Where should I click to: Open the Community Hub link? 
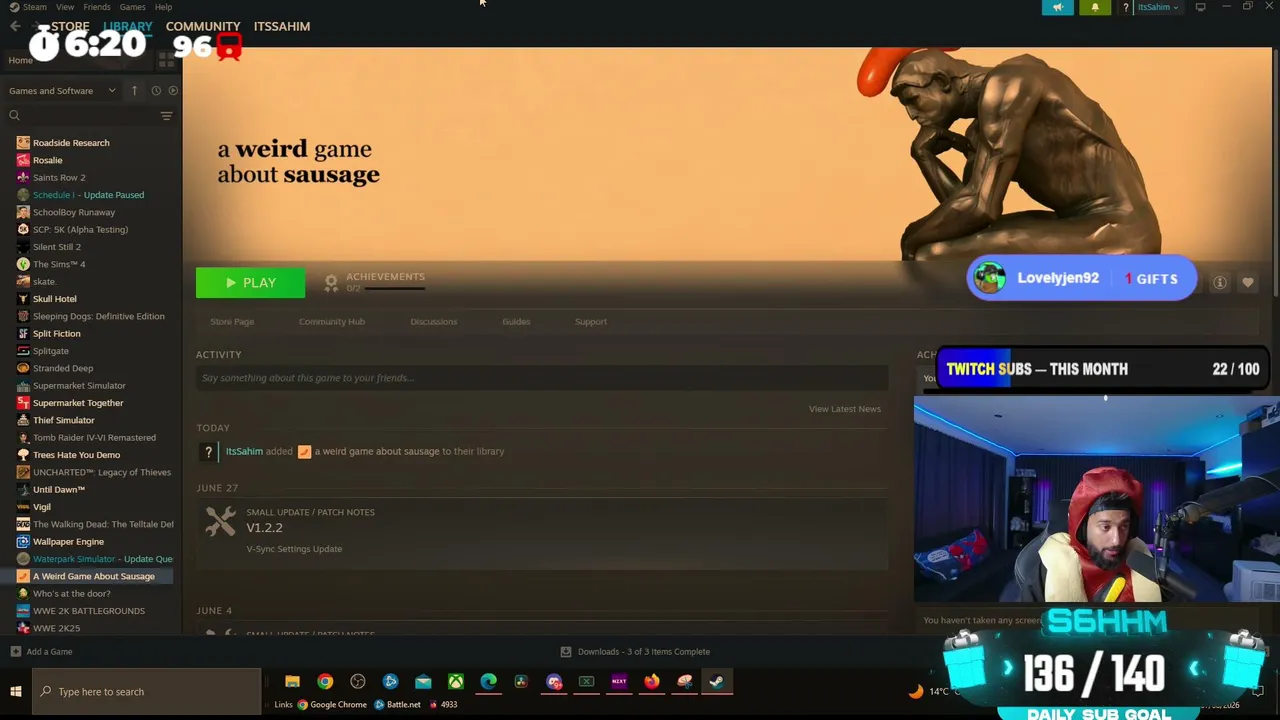332,322
